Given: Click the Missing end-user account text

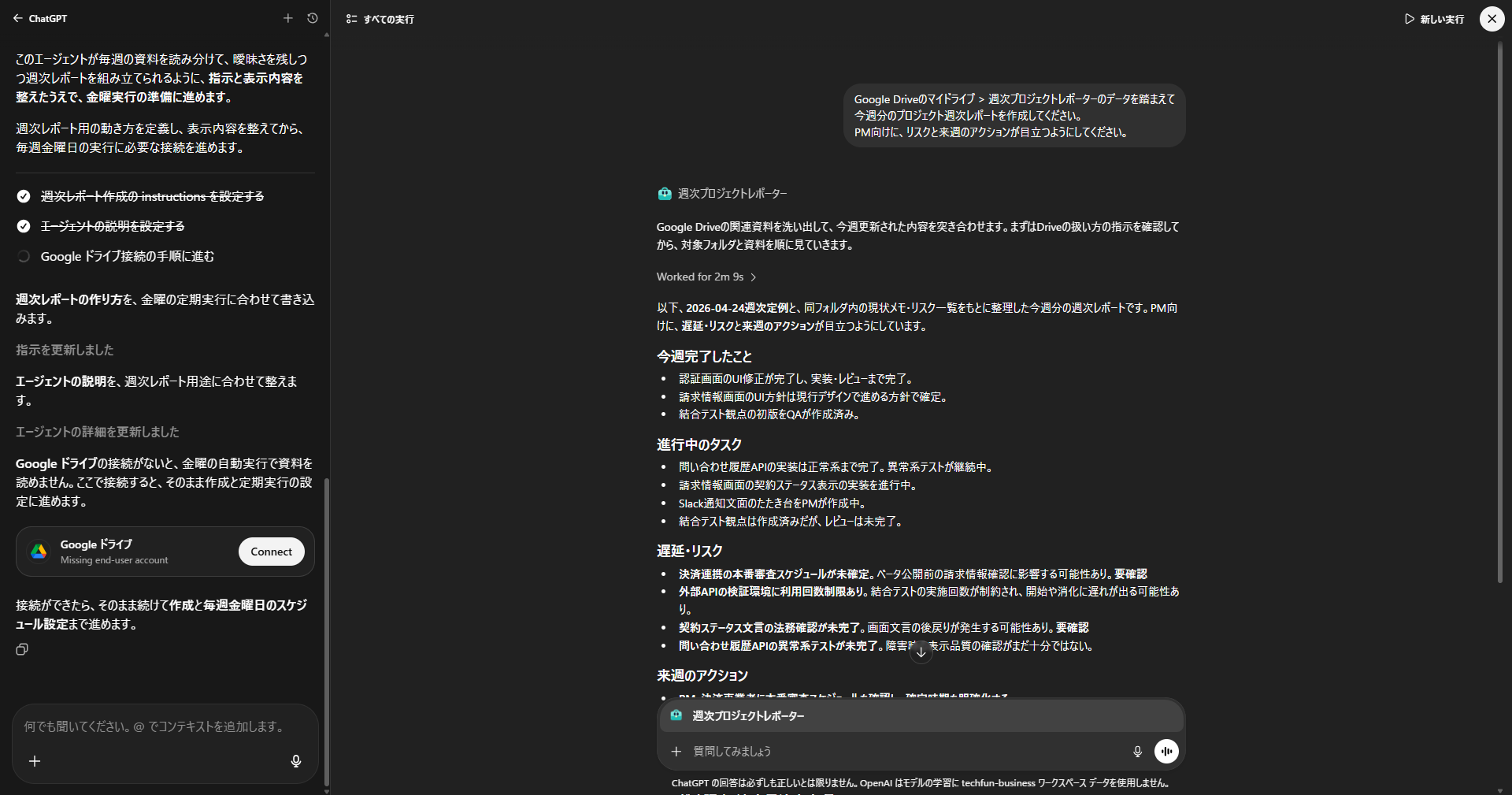Looking at the screenshot, I should point(114,560).
